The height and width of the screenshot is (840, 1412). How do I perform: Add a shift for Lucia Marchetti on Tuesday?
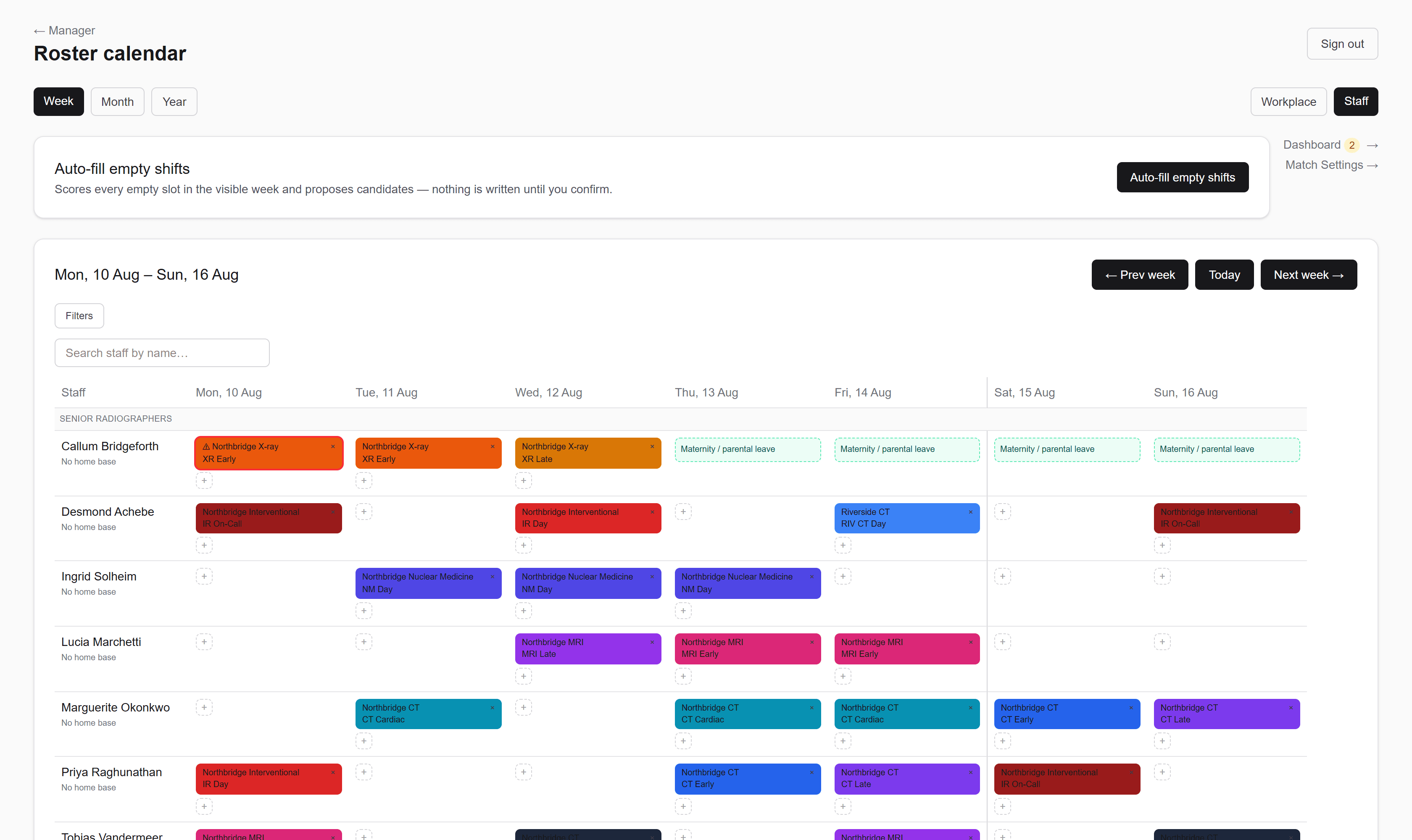(364, 642)
